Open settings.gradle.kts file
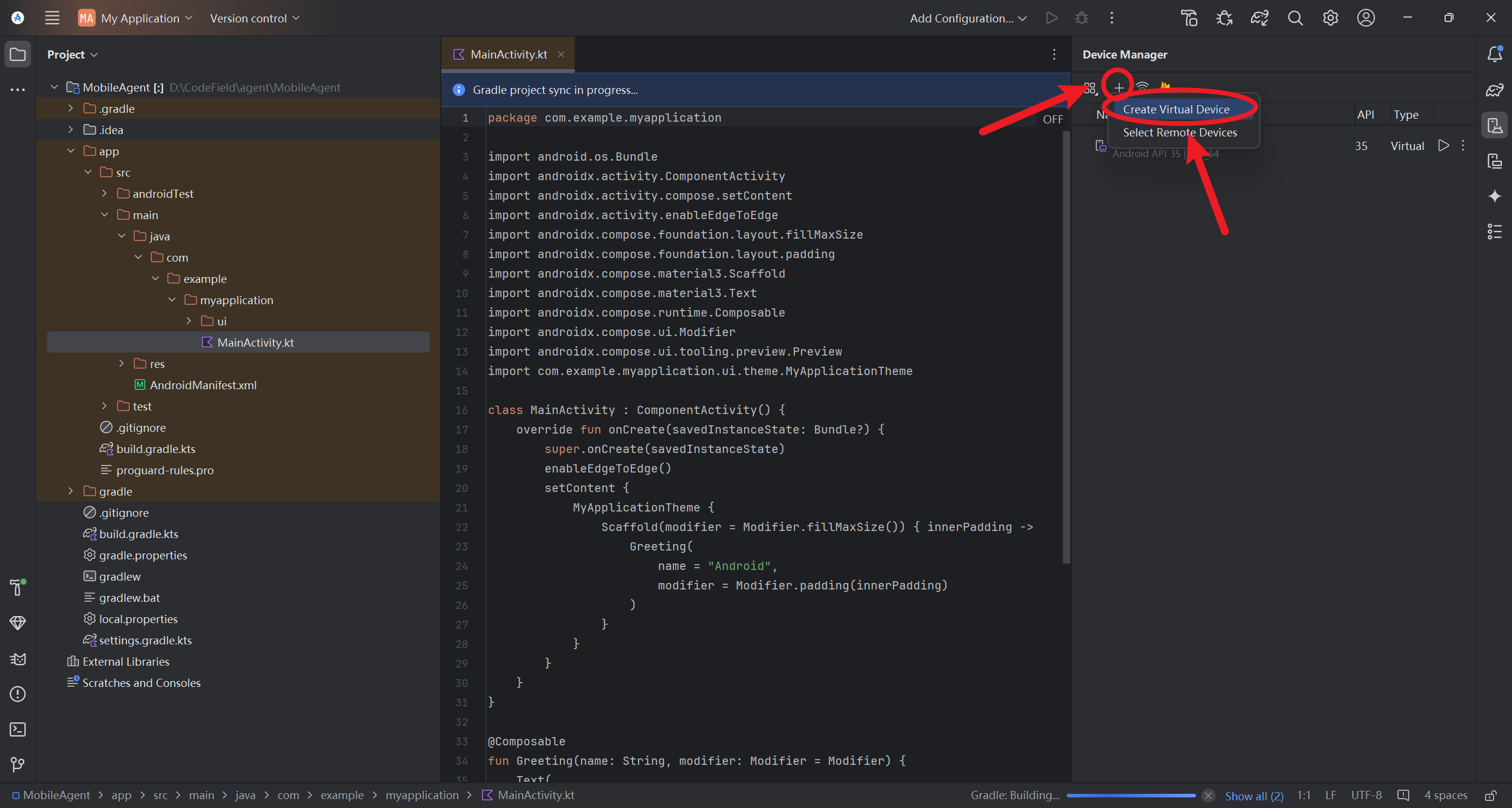Image resolution: width=1512 pixels, height=808 pixels. coord(145,640)
